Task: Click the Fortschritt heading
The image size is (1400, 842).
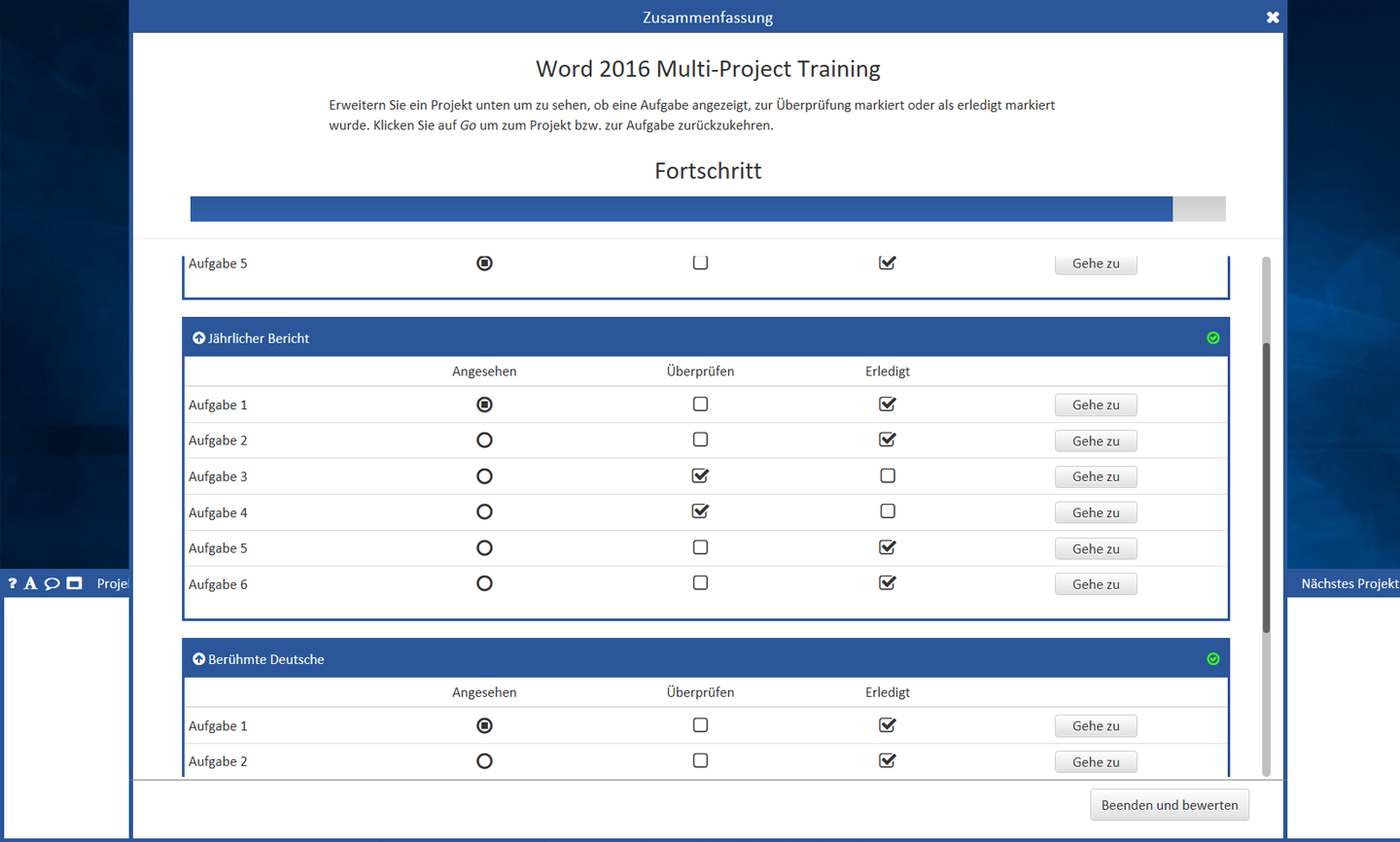Action: tap(708, 171)
